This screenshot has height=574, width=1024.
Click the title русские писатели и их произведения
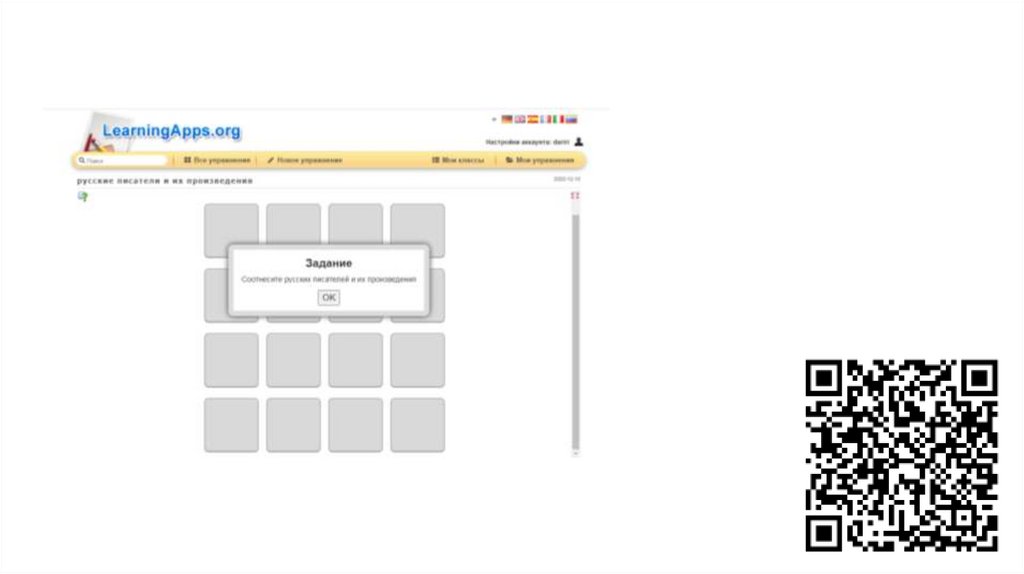click(x=165, y=180)
